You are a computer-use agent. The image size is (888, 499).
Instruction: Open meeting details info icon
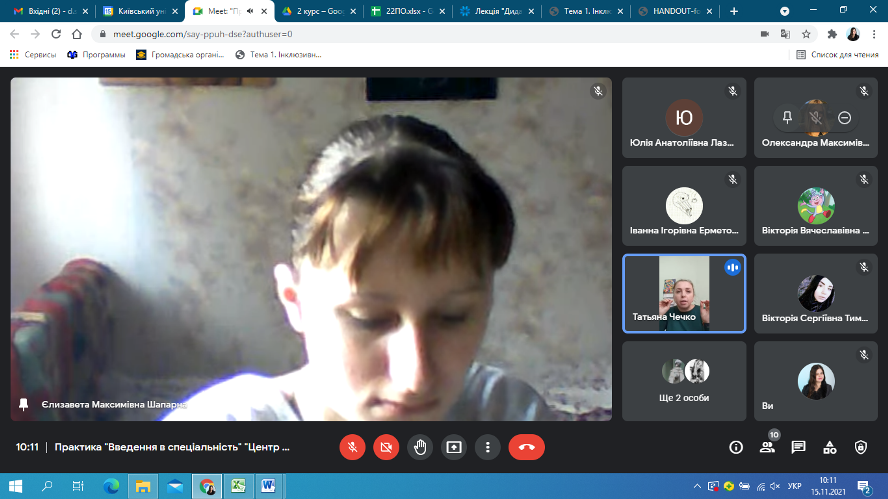pos(736,447)
